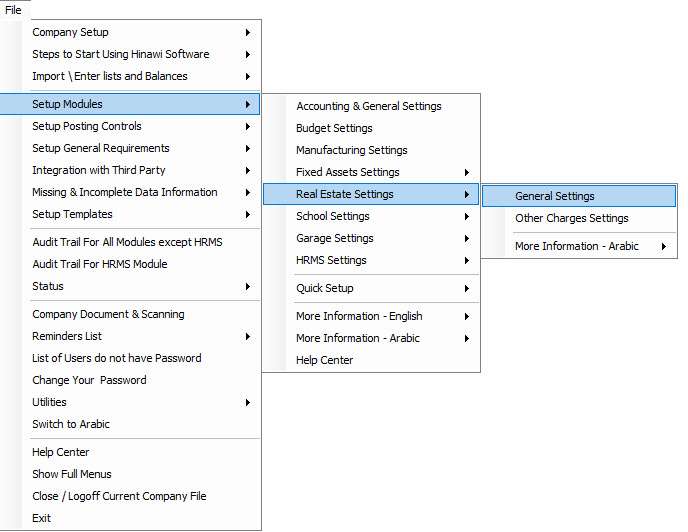Expand Quick Setup submenu
This screenshot has width=688, height=532.
371,288
